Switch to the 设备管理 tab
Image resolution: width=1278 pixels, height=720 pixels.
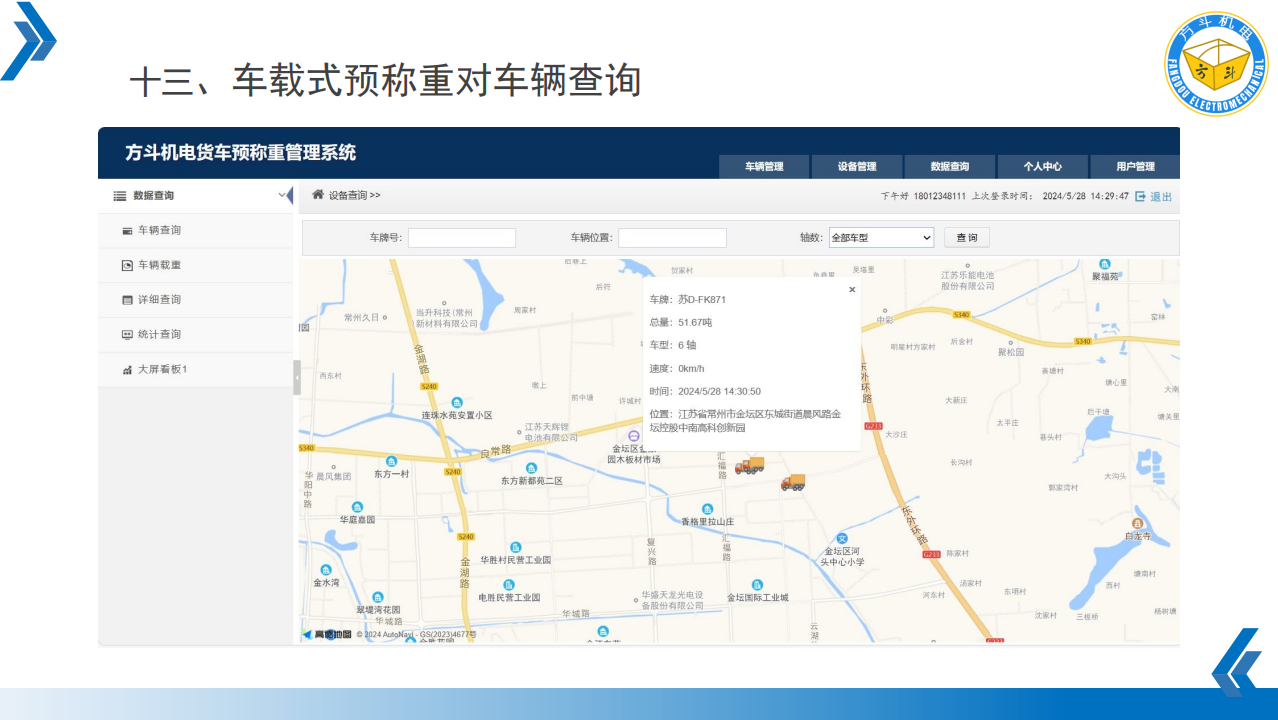(x=857, y=167)
